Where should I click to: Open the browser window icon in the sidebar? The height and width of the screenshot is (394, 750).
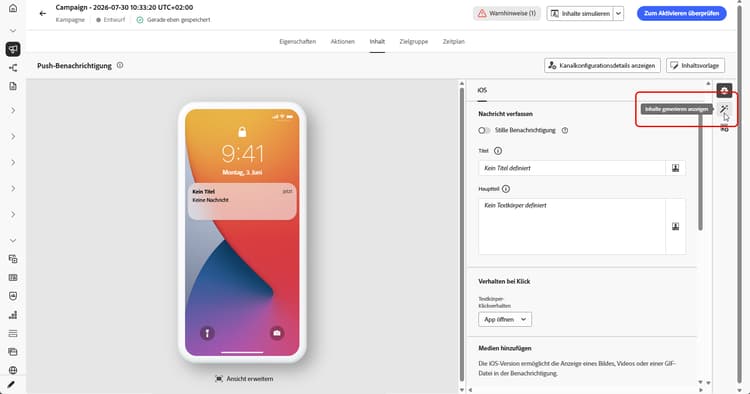click(x=13, y=352)
